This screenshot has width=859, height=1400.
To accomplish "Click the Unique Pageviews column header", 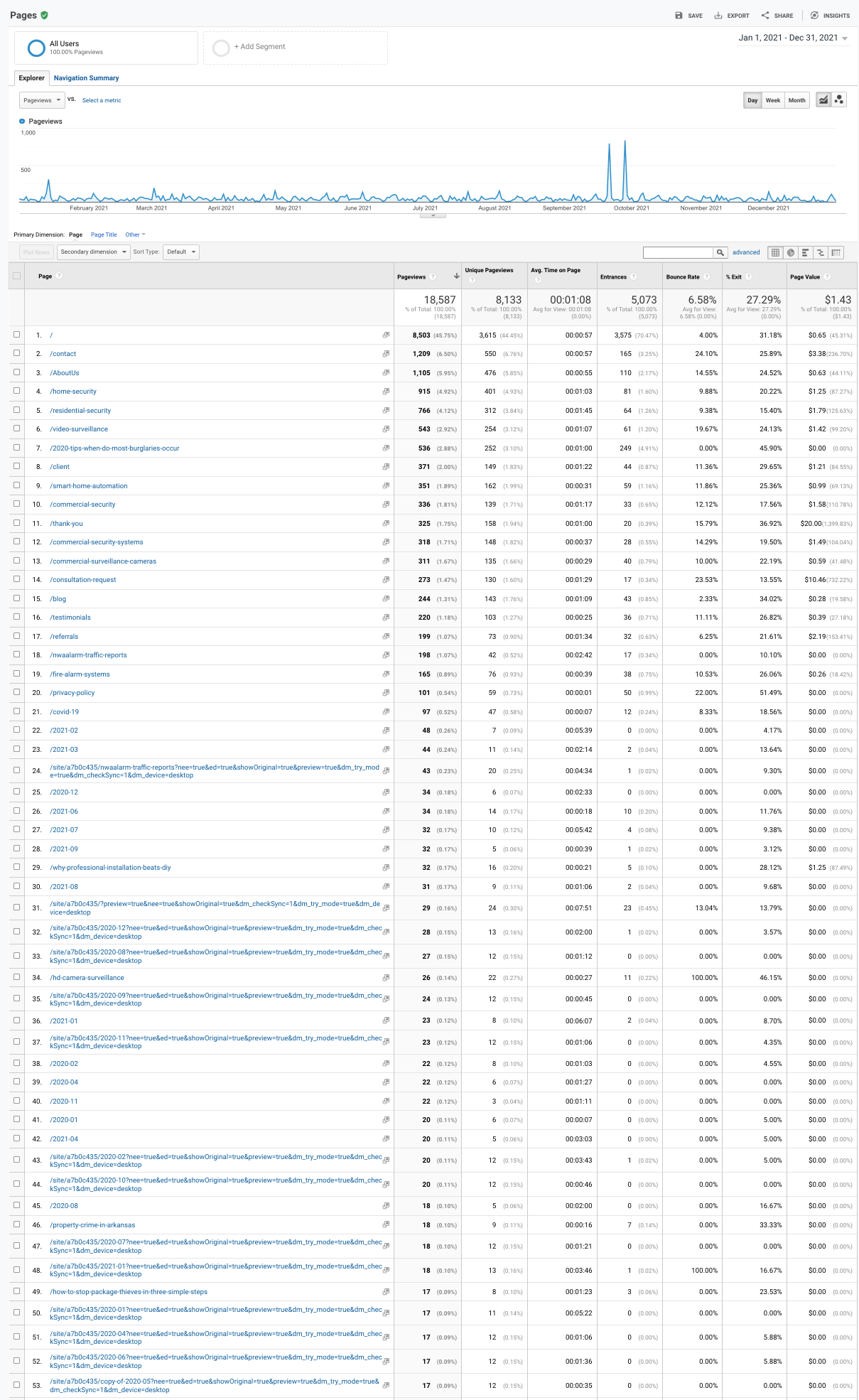I will pos(489,270).
